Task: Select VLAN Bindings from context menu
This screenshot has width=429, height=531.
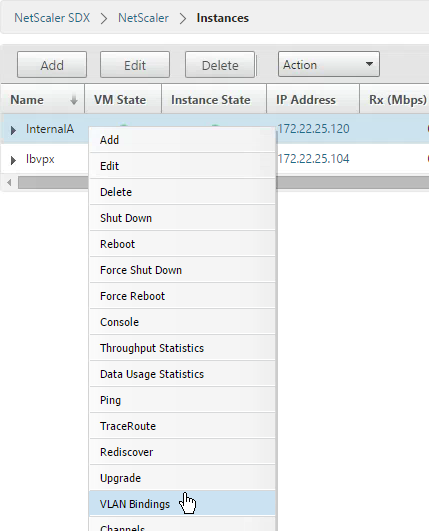Action: pos(183,504)
